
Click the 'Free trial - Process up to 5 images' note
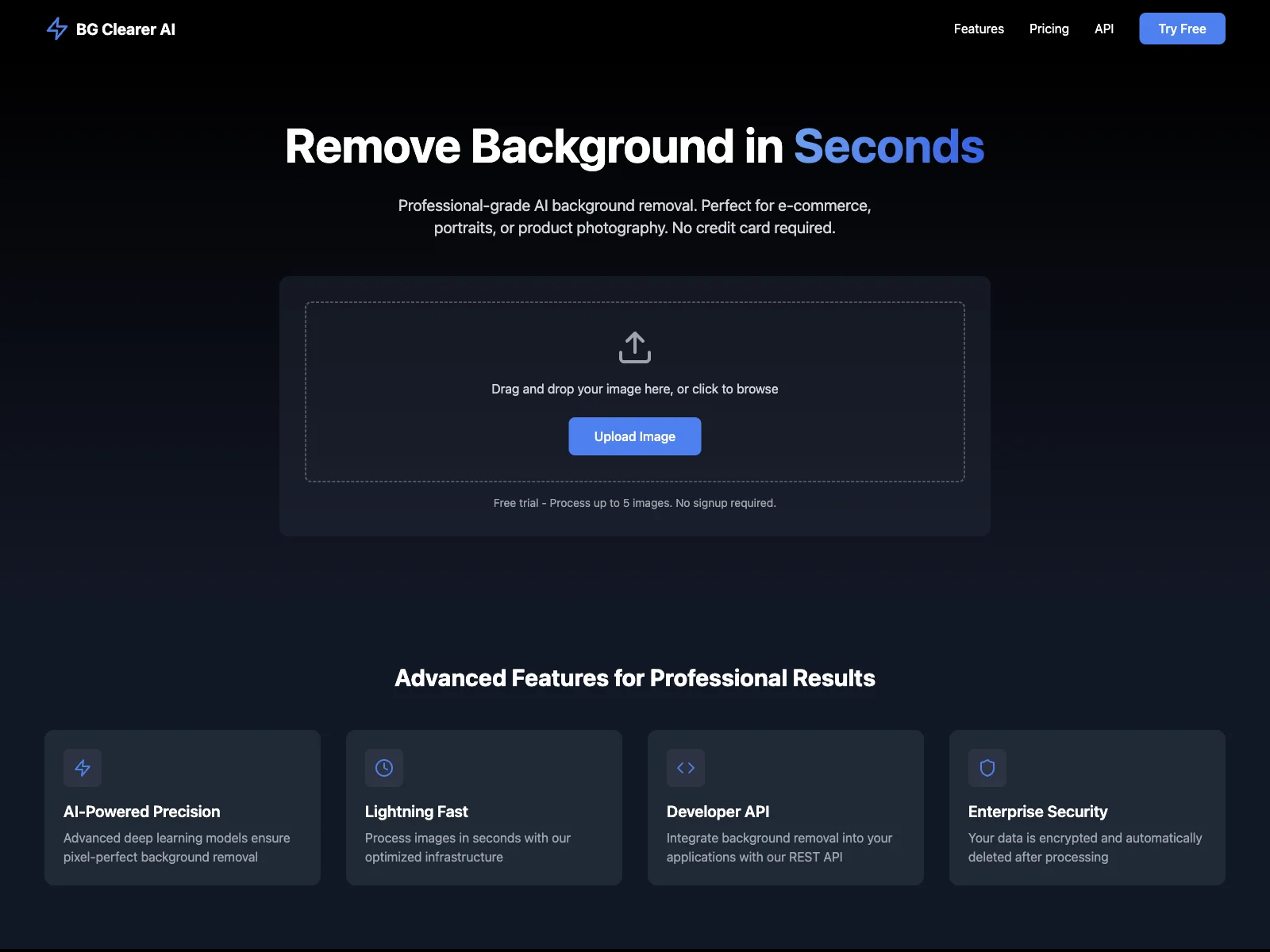coord(635,503)
